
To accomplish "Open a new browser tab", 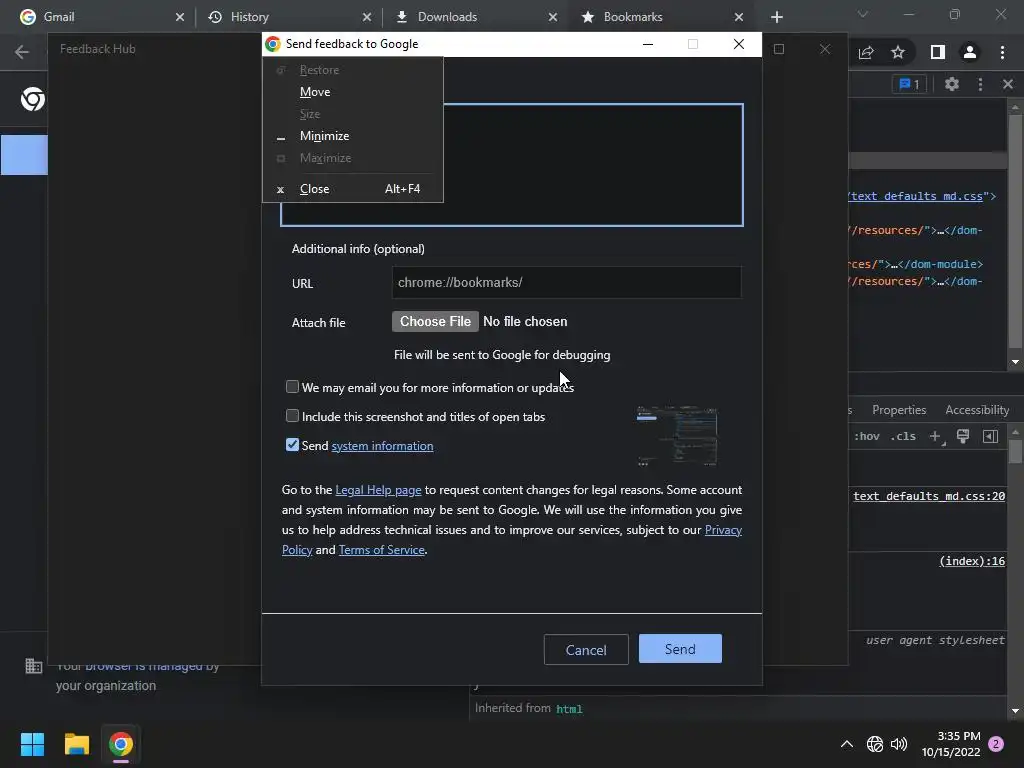I will tap(776, 17).
